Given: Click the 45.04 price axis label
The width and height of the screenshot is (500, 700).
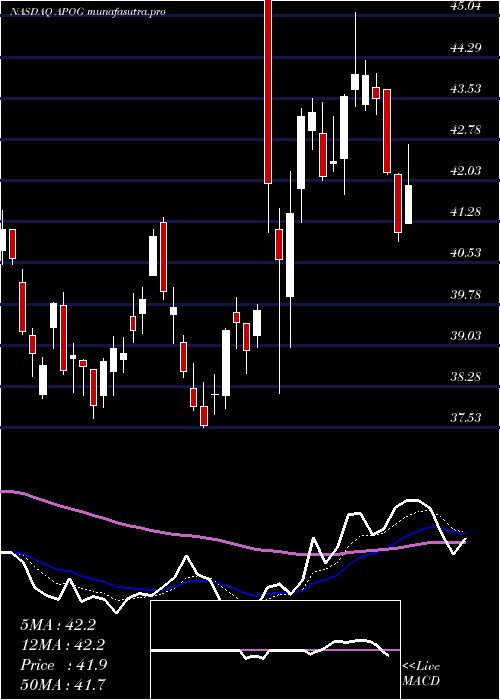Looking at the screenshot, I should click(464, 6).
